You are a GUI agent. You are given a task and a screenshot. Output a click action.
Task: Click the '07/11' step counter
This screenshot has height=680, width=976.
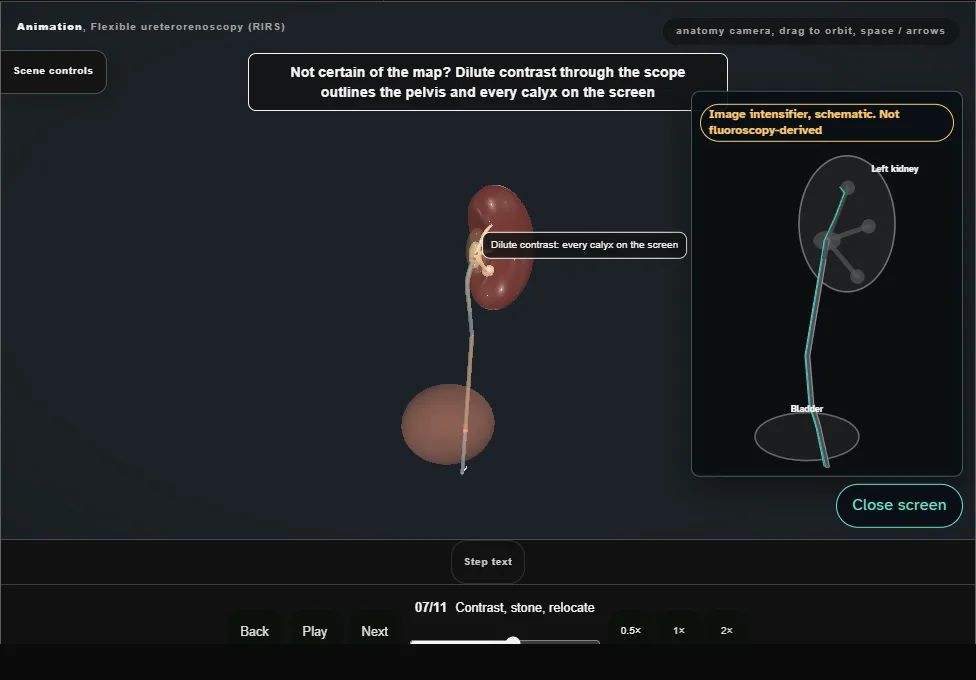(431, 607)
